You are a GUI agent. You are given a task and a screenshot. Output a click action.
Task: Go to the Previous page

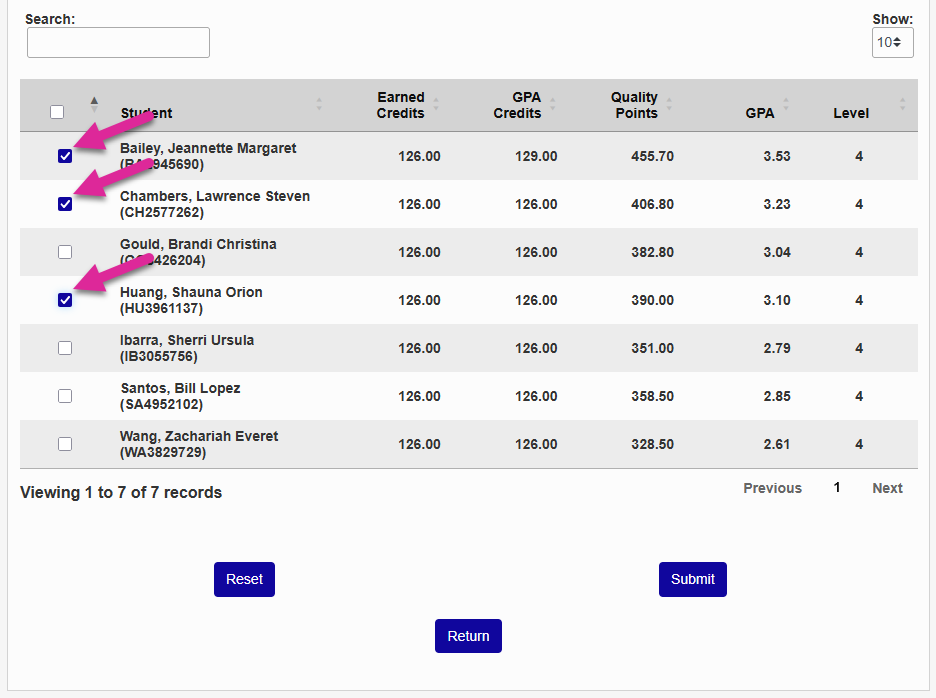tap(772, 488)
